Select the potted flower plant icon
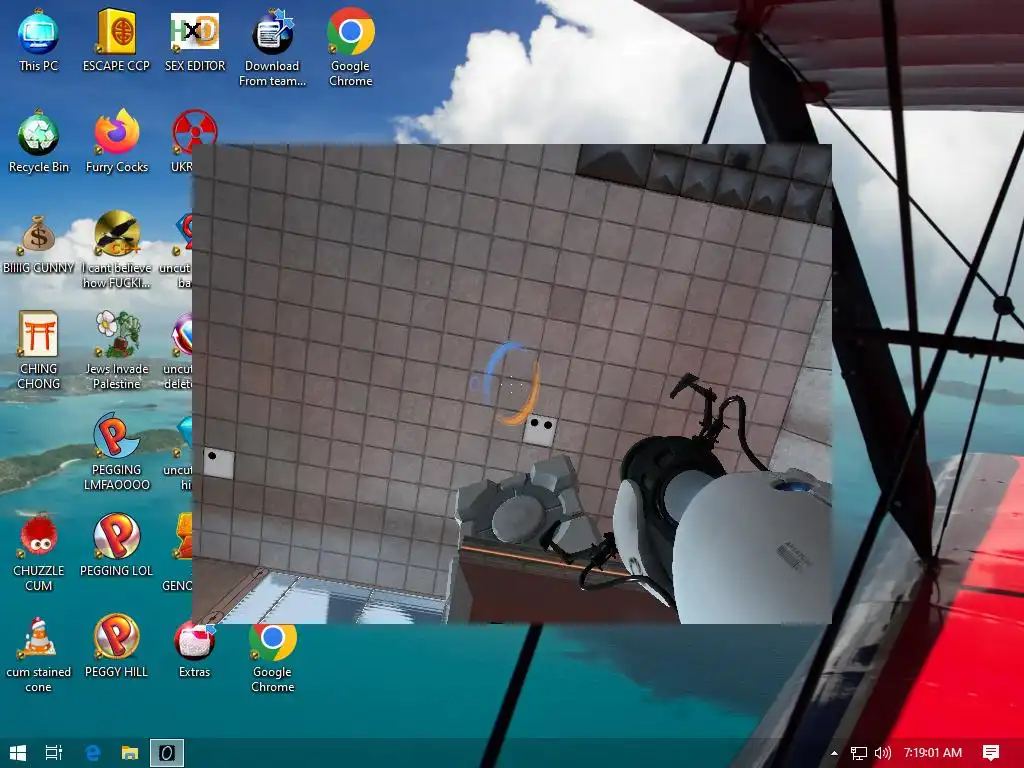The width and height of the screenshot is (1024, 768). (116, 351)
